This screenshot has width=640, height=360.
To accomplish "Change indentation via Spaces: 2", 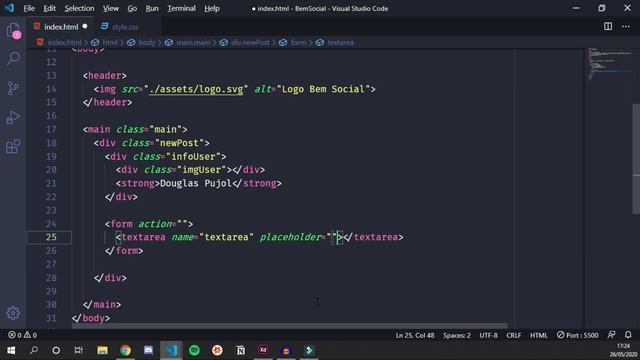I will pyautogui.click(x=457, y=335).
